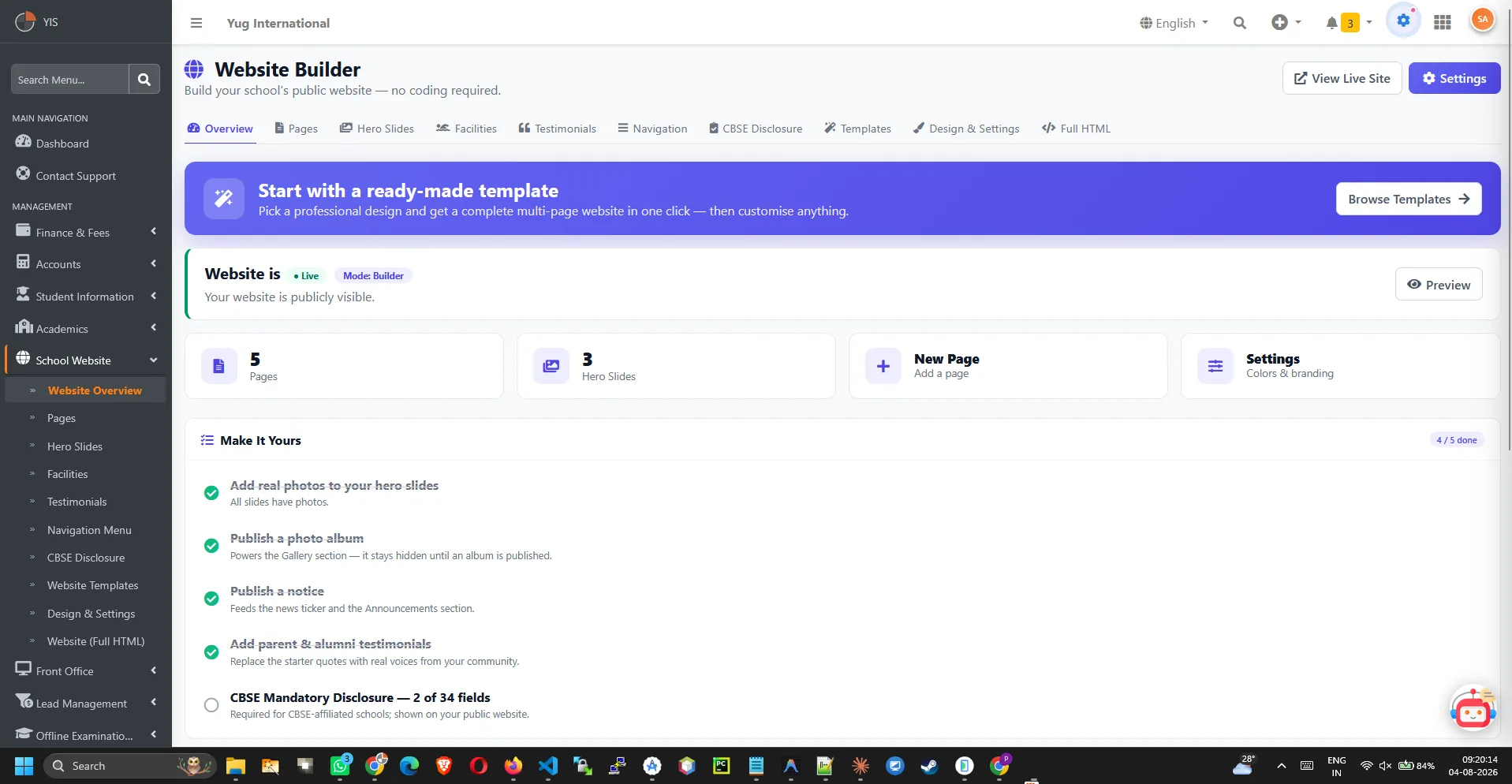Click checkmark for Add real photos to hero slides
This screenshot has height=784, width=1512.
pos(211,493)
